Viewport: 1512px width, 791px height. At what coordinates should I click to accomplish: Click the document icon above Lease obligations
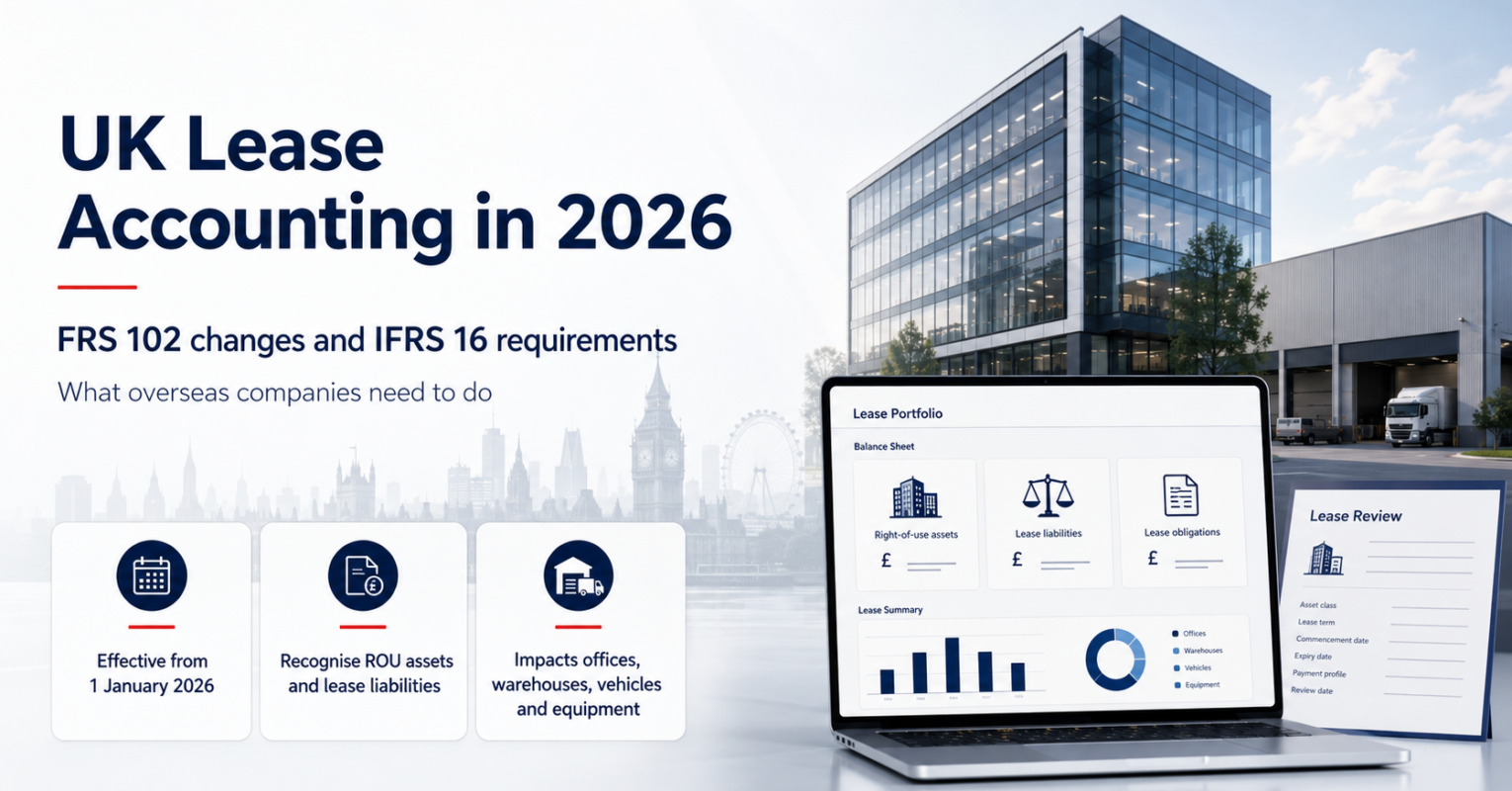pyautogui.click(x=1181, y=495)
